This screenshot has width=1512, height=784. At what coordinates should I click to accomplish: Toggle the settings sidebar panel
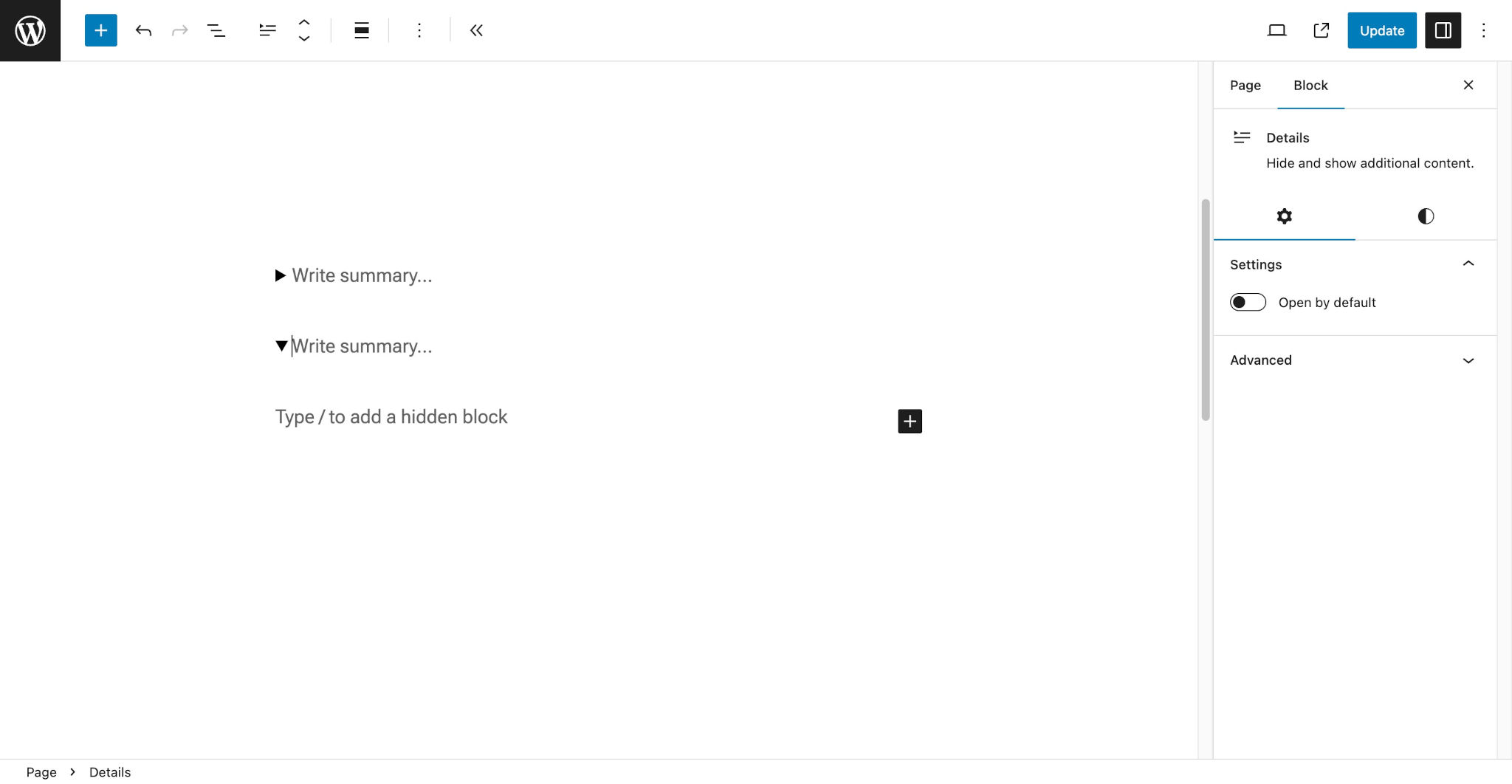point(1443,30)
